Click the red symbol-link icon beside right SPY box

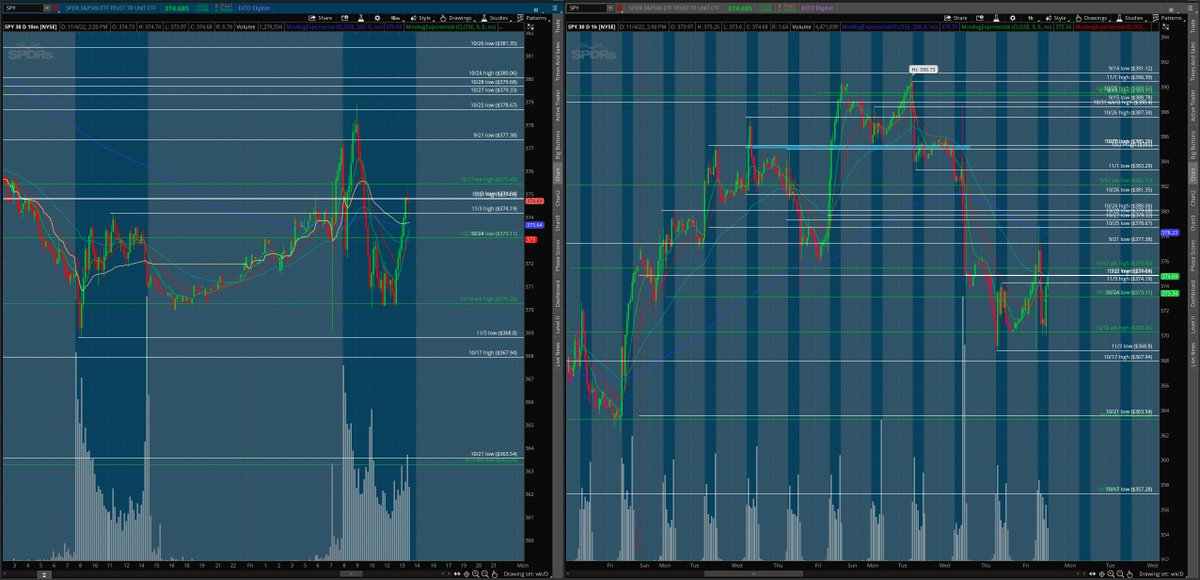tap(620, 8)
